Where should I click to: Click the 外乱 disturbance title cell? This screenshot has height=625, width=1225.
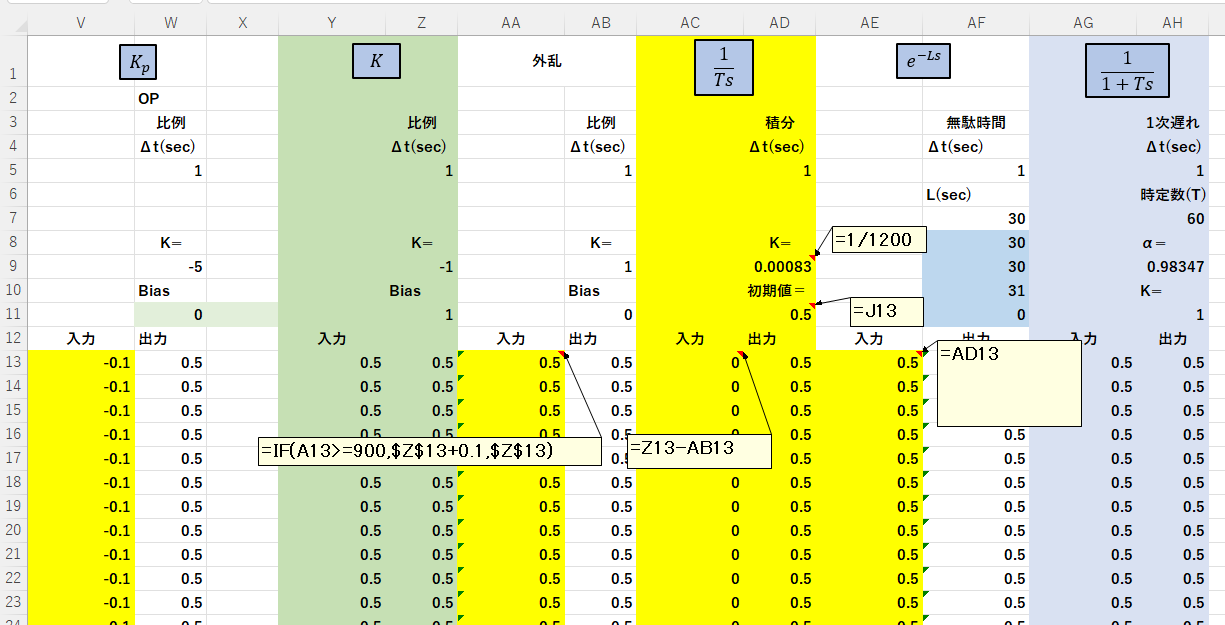(x=546, y=62)
